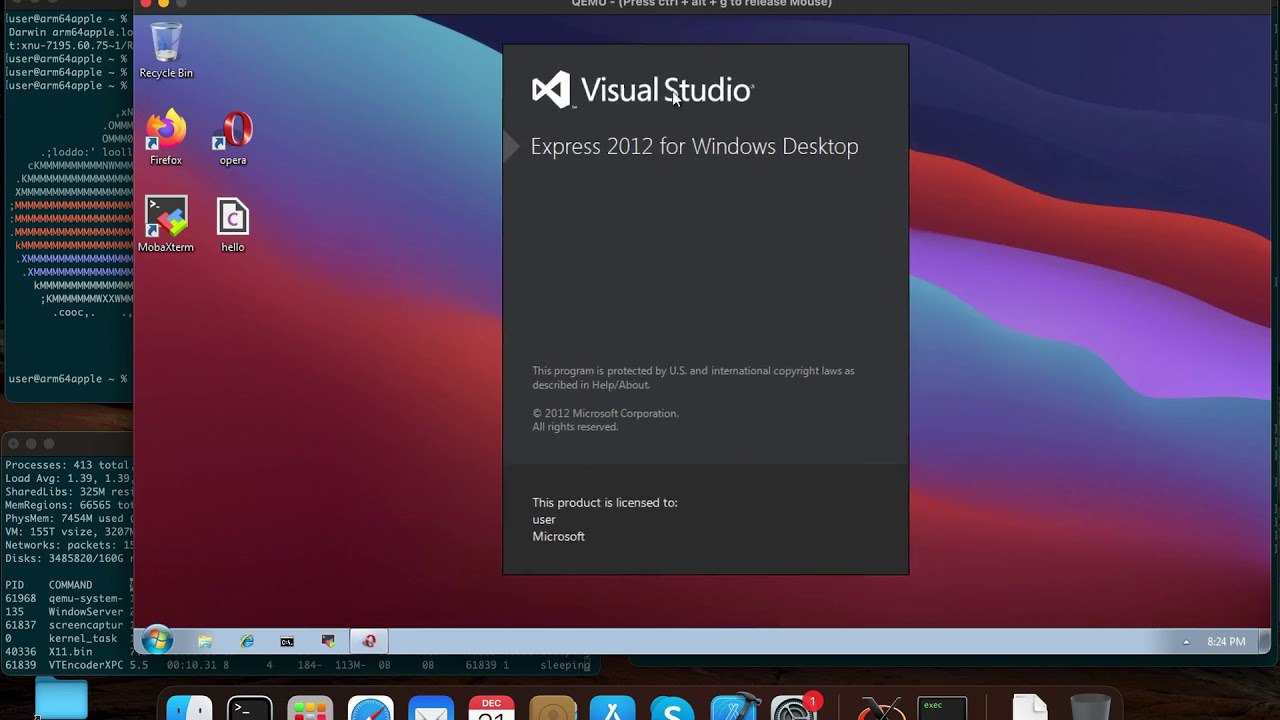Click 'Processes: 413 total' in the top window
The height and width of the screenshot is (720, 1280).
click(68, 465)
